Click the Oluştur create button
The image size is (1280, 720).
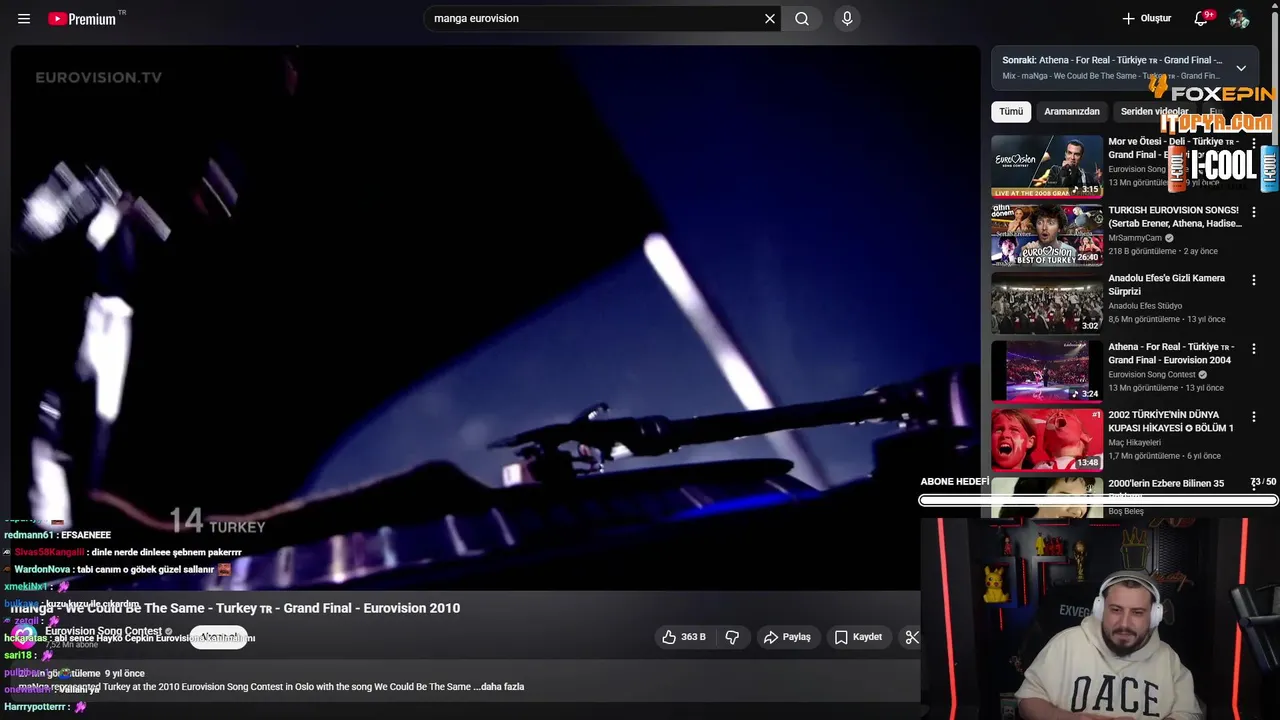(x=1147, y=19)
